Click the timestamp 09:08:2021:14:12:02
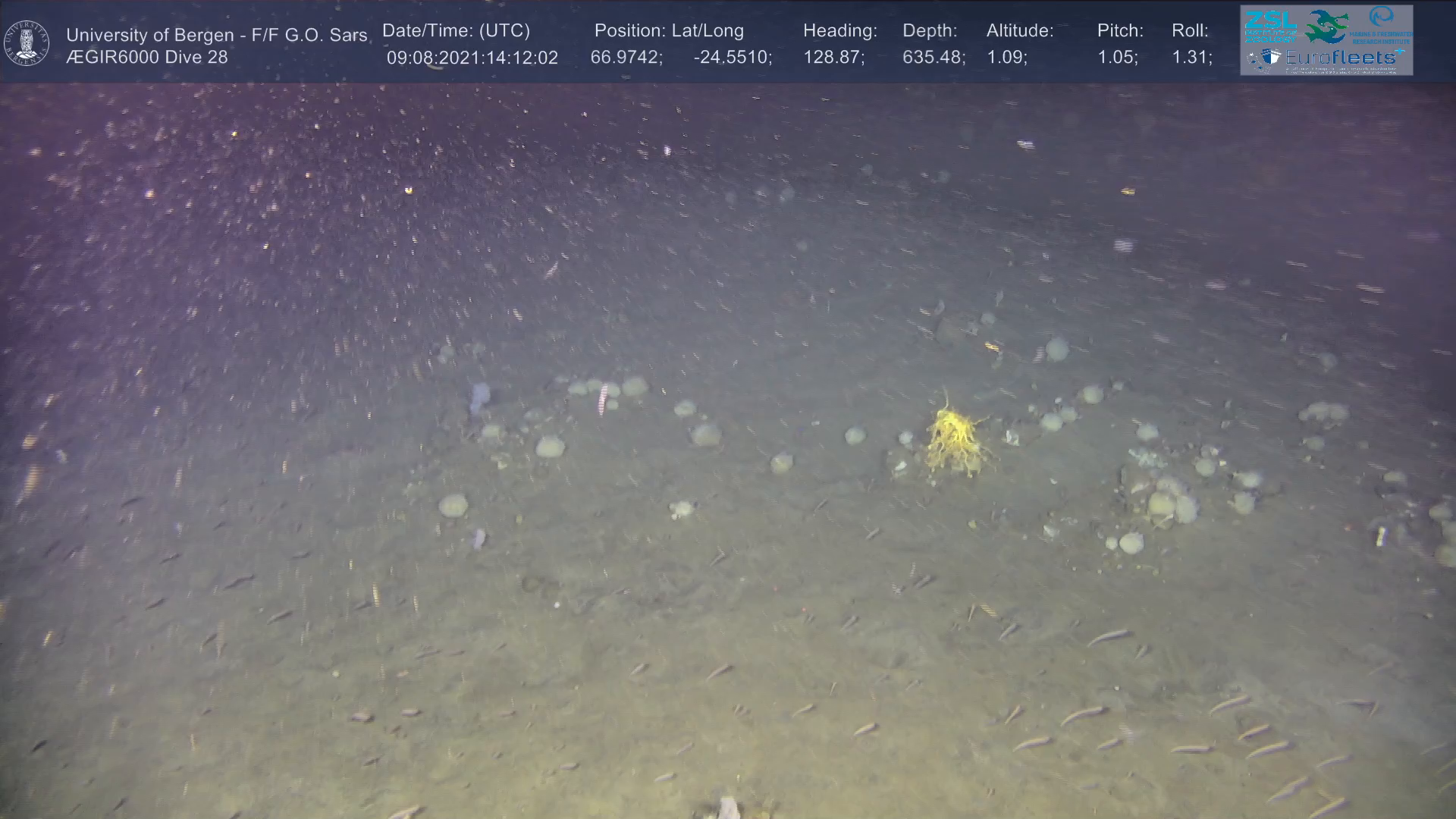1456x819 pixels. pos(472,58)
